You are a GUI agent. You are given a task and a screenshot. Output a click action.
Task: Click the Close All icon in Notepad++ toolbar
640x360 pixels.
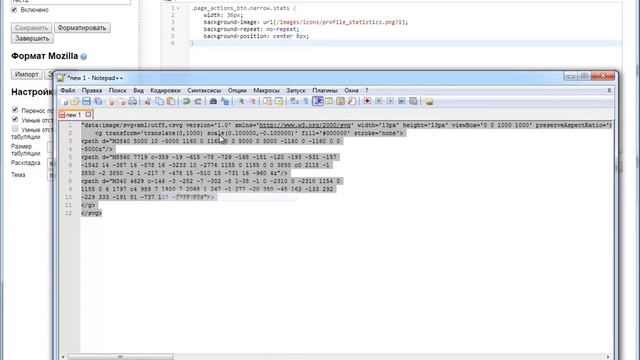tap(122, 101)
